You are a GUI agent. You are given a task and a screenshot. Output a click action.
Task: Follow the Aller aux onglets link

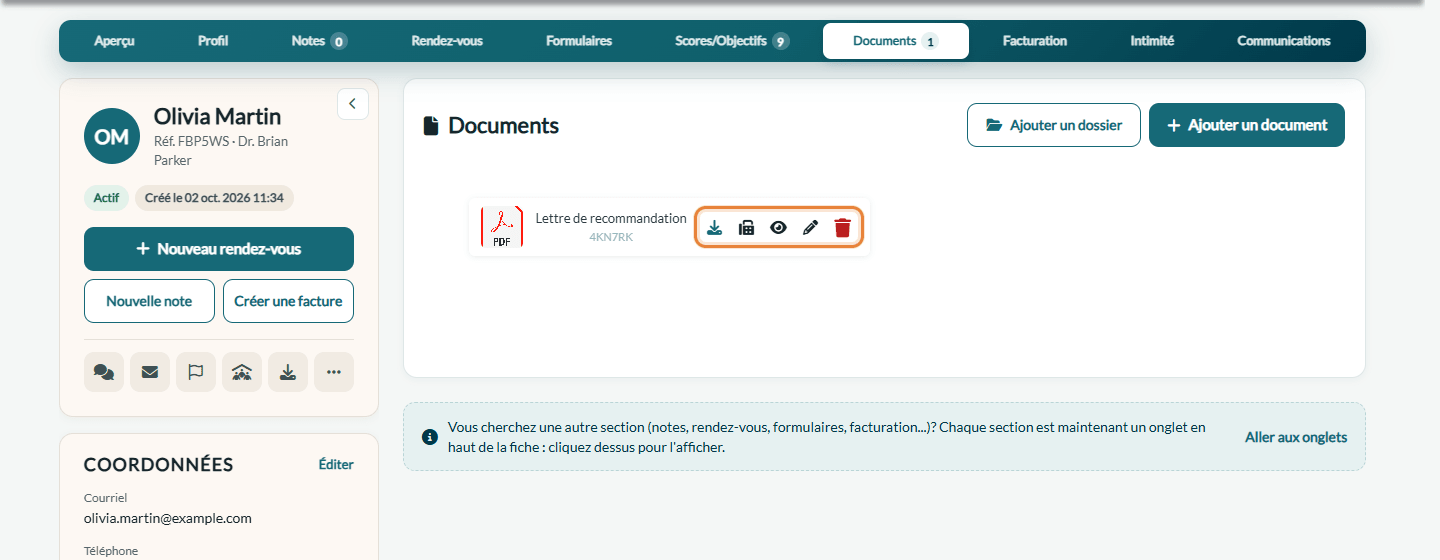click(x=1296, y=437)
